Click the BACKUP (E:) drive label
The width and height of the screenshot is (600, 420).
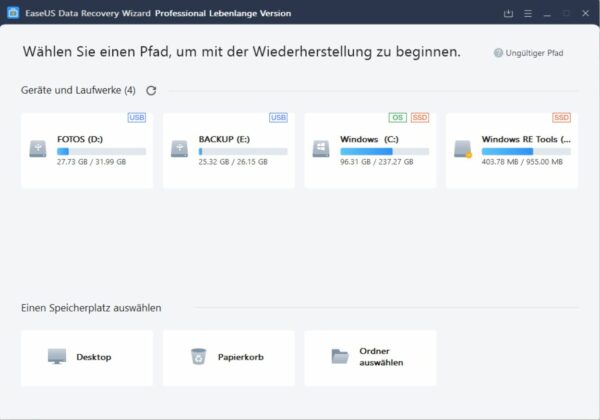224,139
